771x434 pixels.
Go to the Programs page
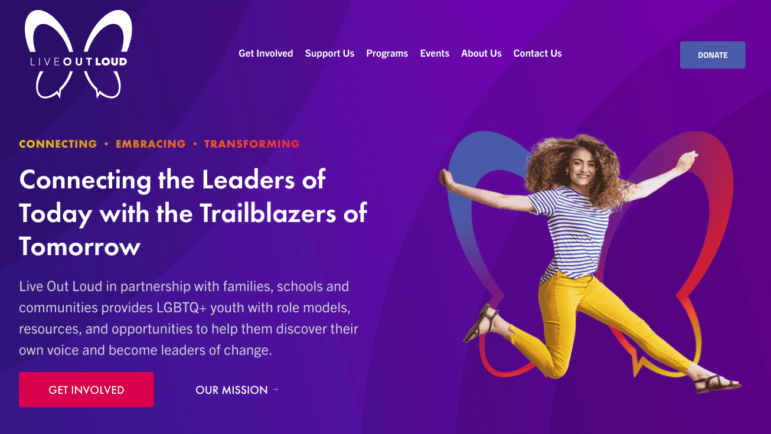point(387,53)
